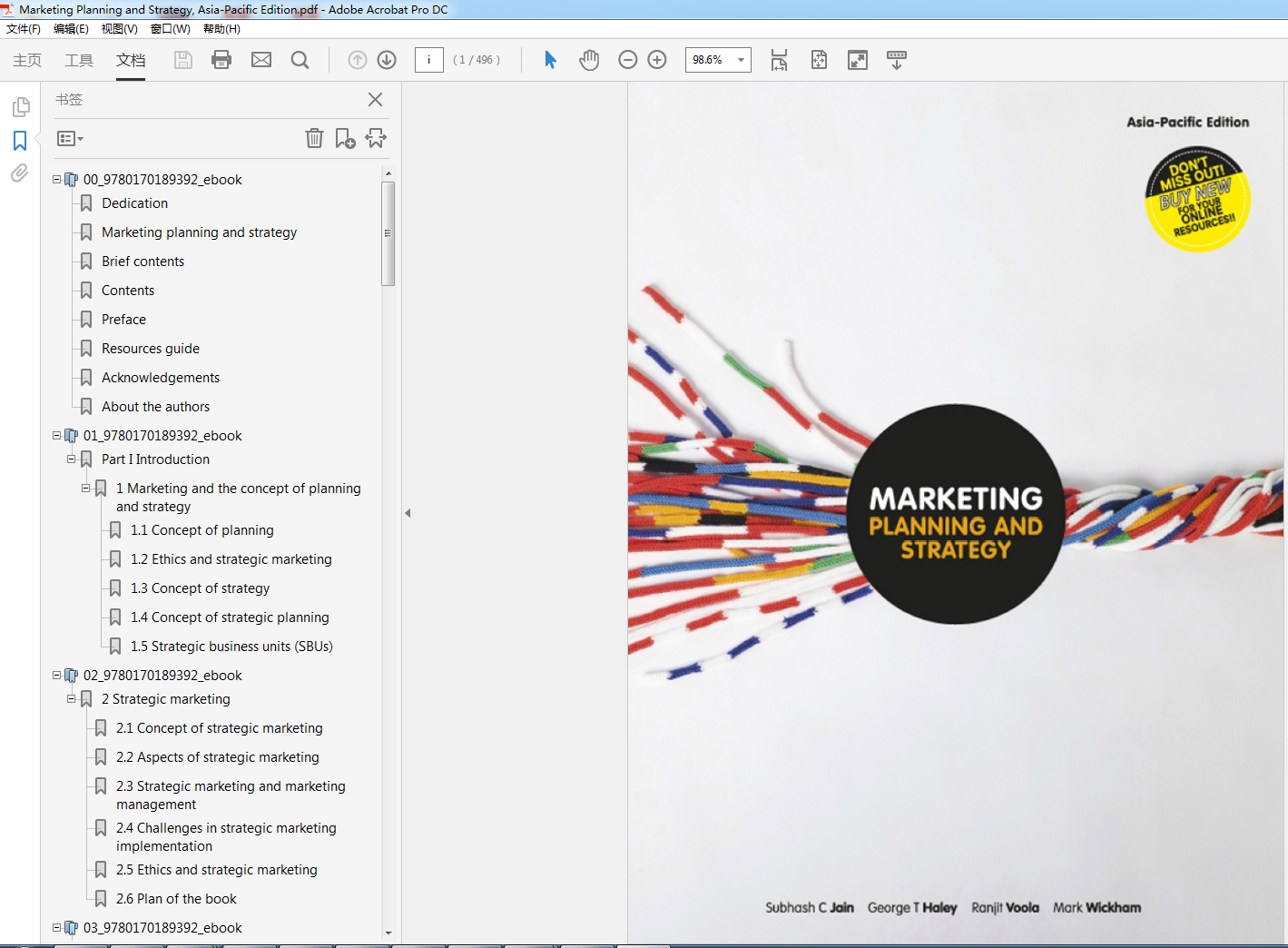Open the 文件(F) menu
The height and width of the screenshot is (948, 1288).
pos(24,29)
